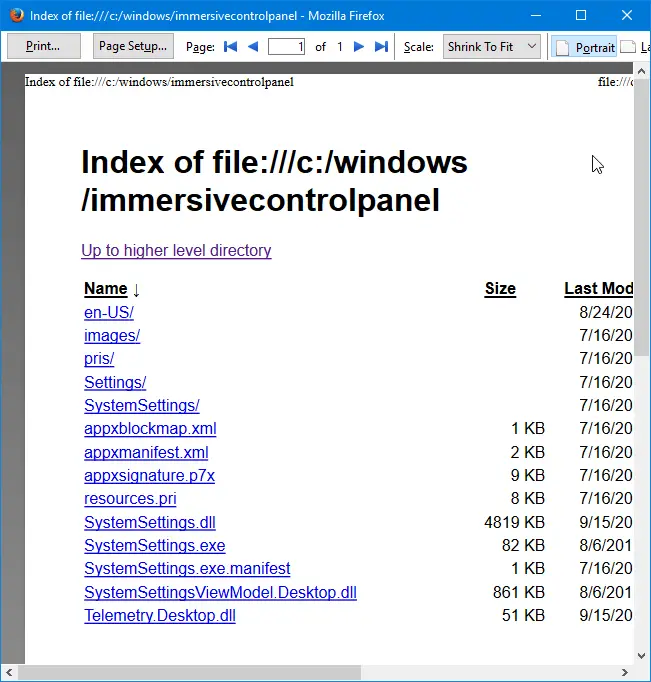Select Portrait orientation

584,47
